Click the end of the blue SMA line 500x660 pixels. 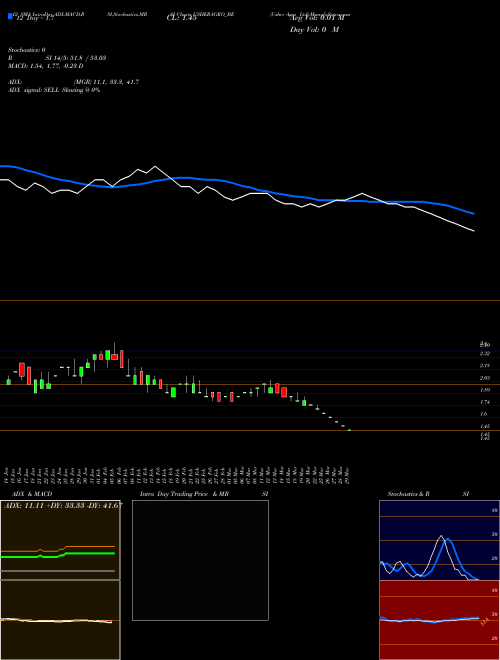(x=473, y=213)
